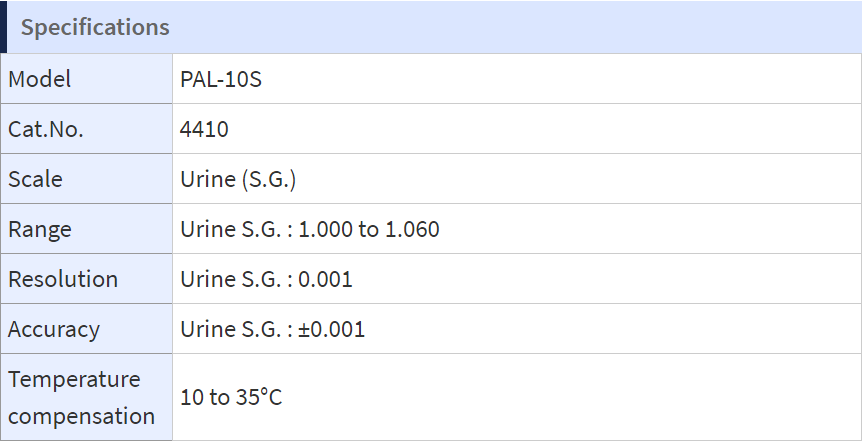This screenshot has height=442, width=864.
Task: Click the 1.000 to 1.060 range value
Action: coord(369,229)
